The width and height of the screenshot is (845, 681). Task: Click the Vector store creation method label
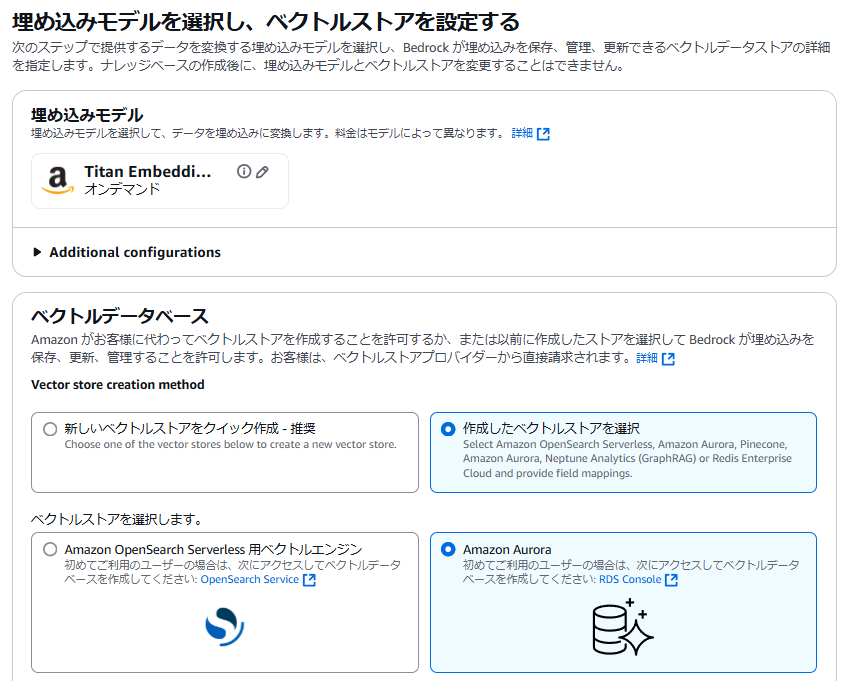(118, 385)
